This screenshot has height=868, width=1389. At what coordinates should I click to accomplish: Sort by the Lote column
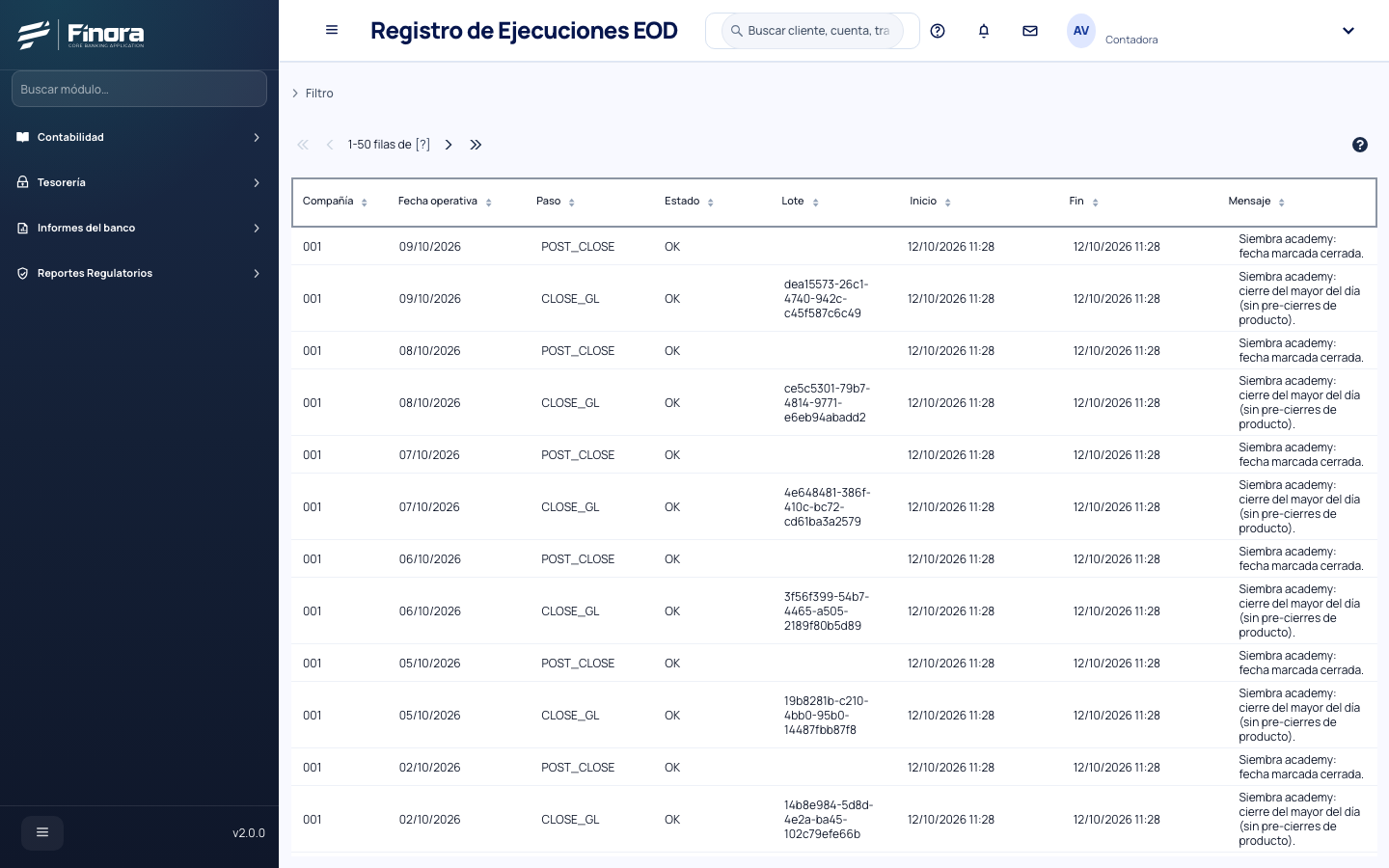(x=800, y=202)
